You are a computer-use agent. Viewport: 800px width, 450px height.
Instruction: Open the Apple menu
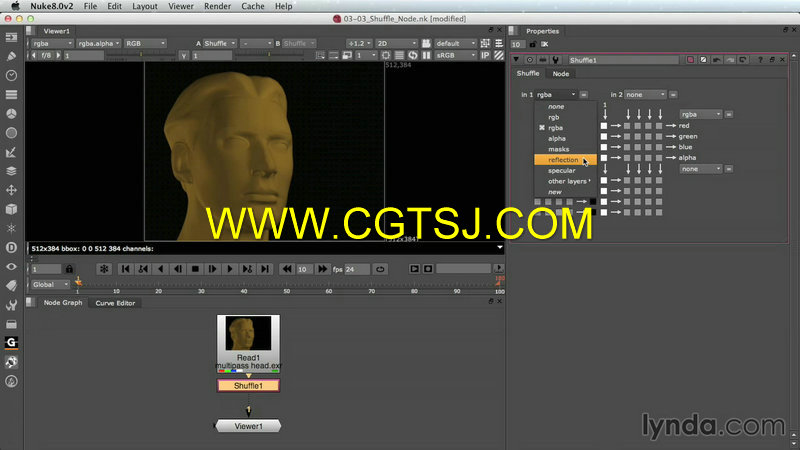tap(15, 6)
